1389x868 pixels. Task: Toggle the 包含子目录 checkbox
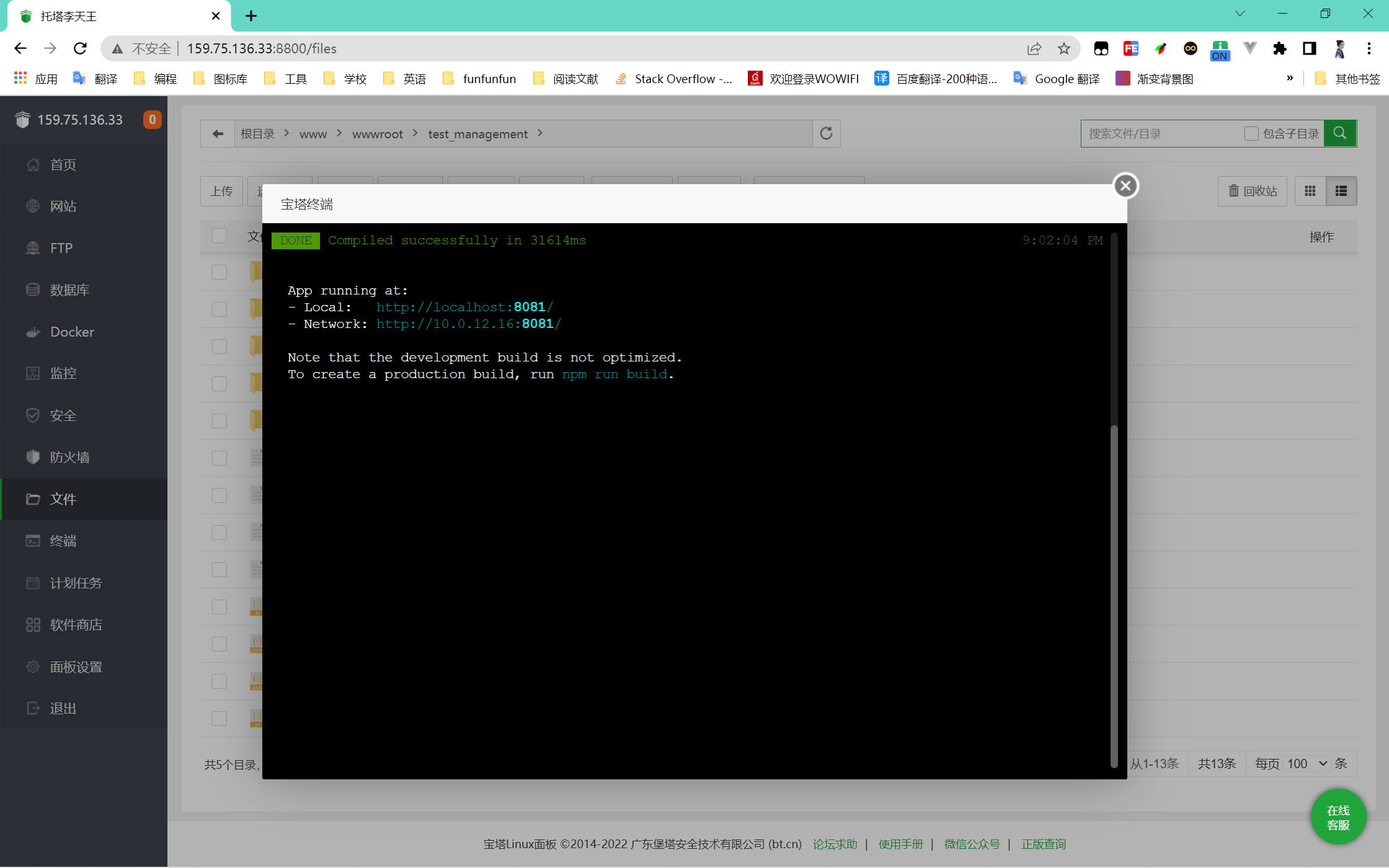click(1251, 133)
